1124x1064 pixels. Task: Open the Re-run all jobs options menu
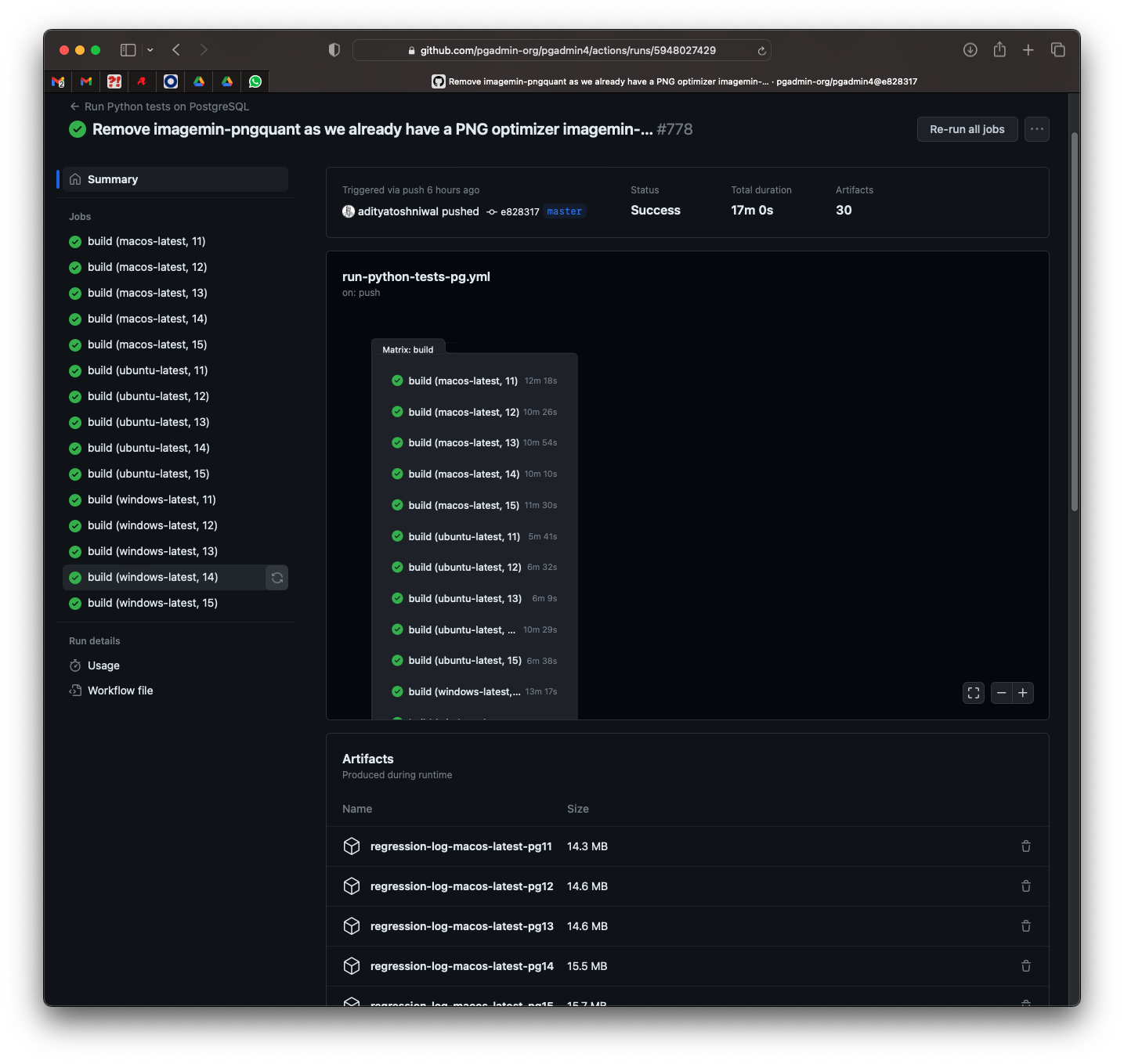(x=1035, y=129)
